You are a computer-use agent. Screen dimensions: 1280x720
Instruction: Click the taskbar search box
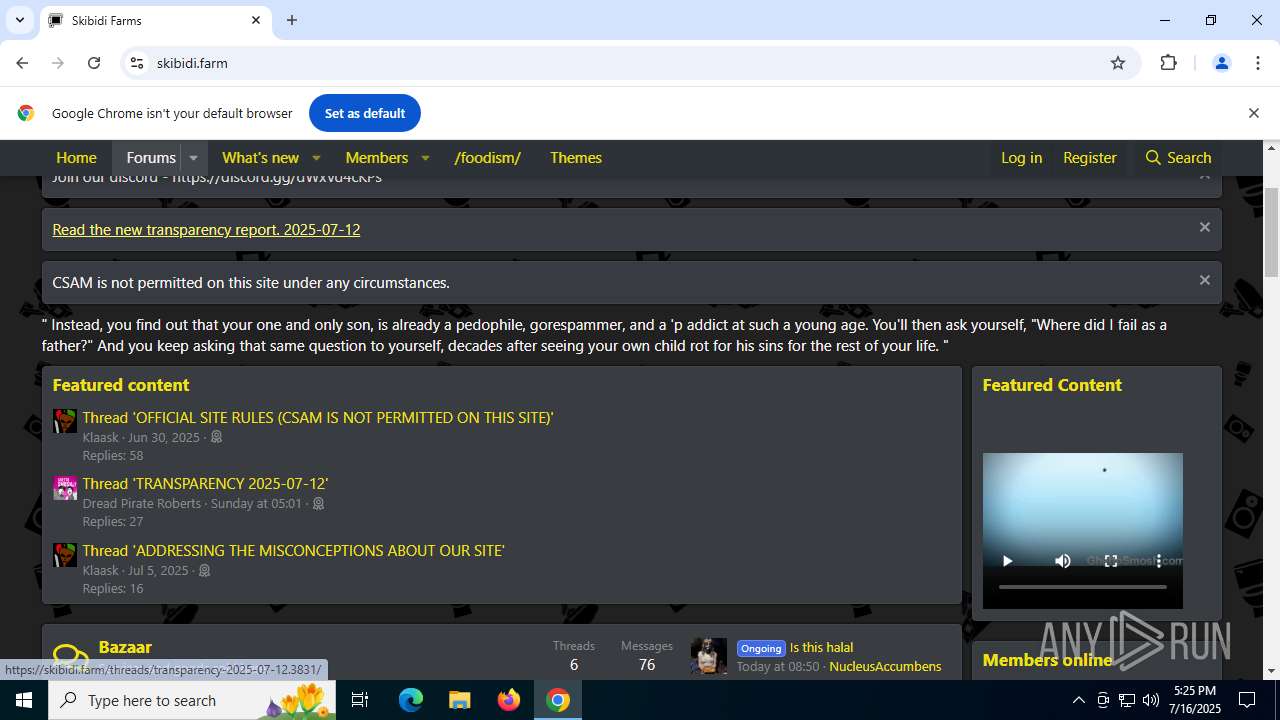194,700
